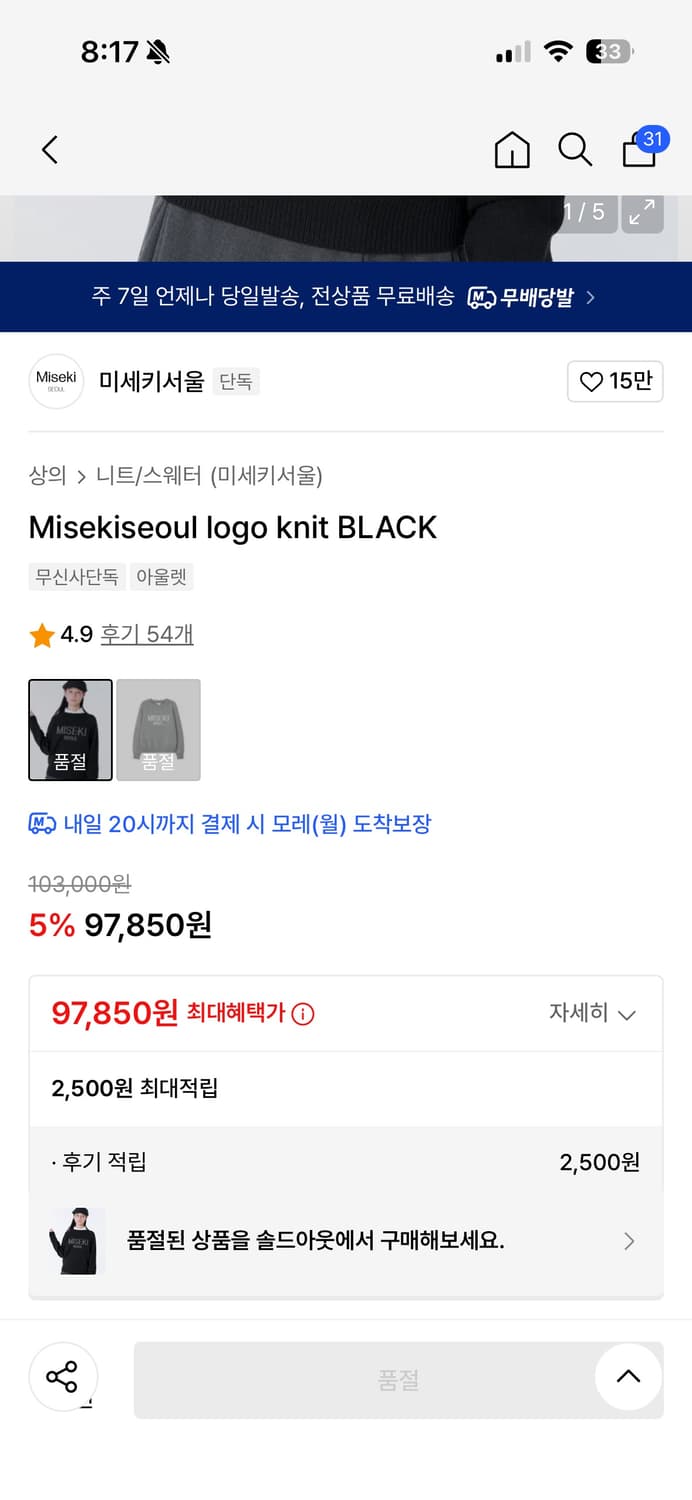The image size is (692, 1500).
Task: Toggle the wishlist heart showing 15만
Action: click(x=614, y=381)
